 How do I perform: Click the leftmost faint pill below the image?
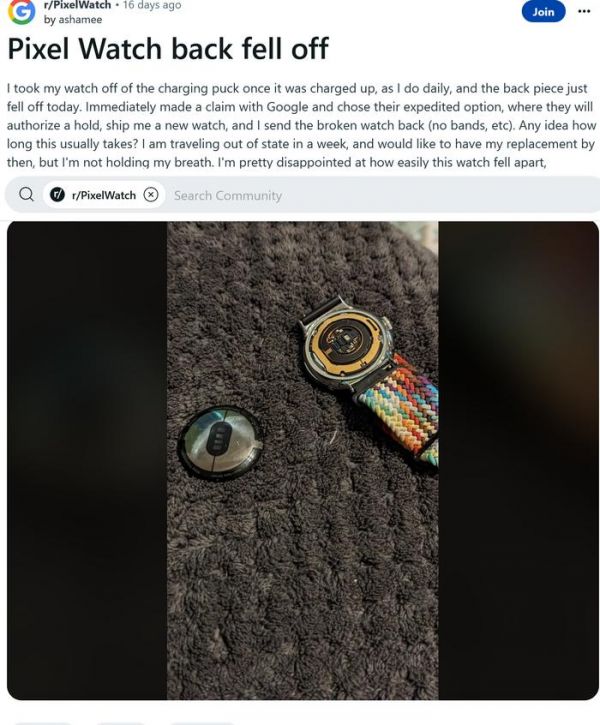[x=43, y=722]
